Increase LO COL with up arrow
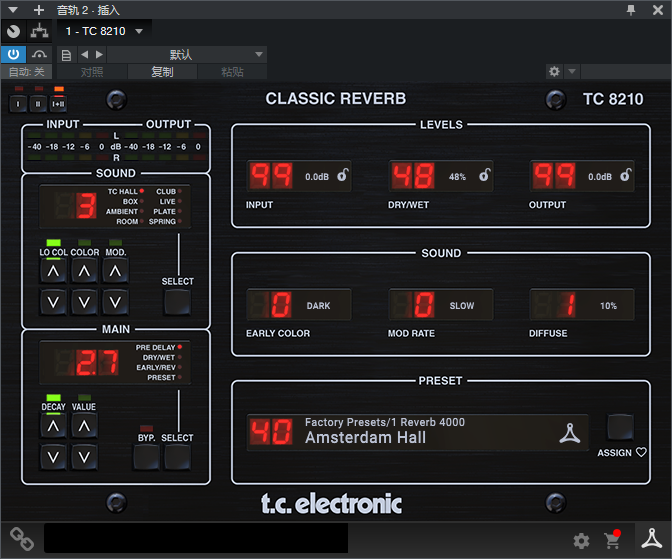672x559 pixels. coord(53,271)
